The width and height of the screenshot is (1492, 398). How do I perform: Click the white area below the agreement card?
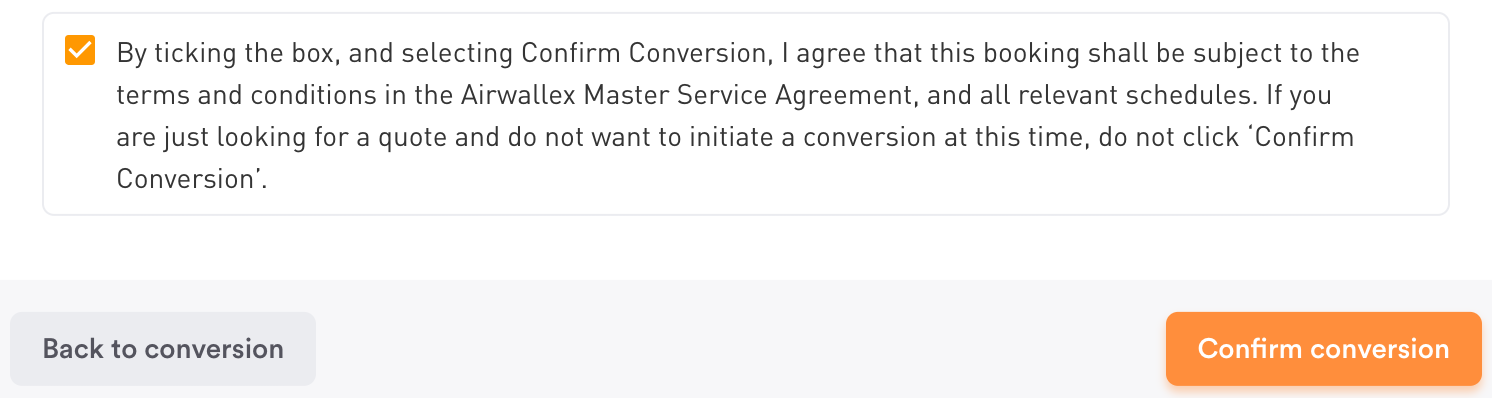tap(745, 247)
